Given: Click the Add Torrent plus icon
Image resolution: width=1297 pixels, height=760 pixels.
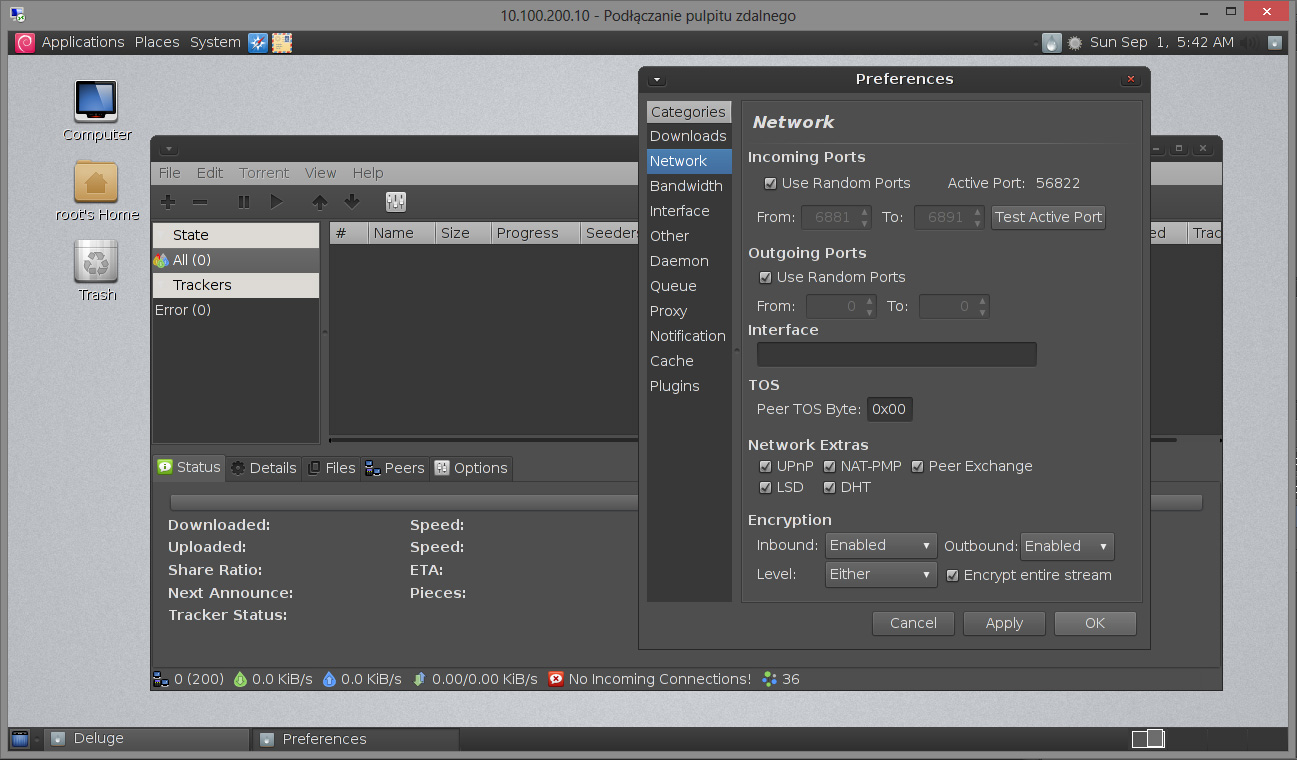Looking at the screenshot, I should (168, 202).
